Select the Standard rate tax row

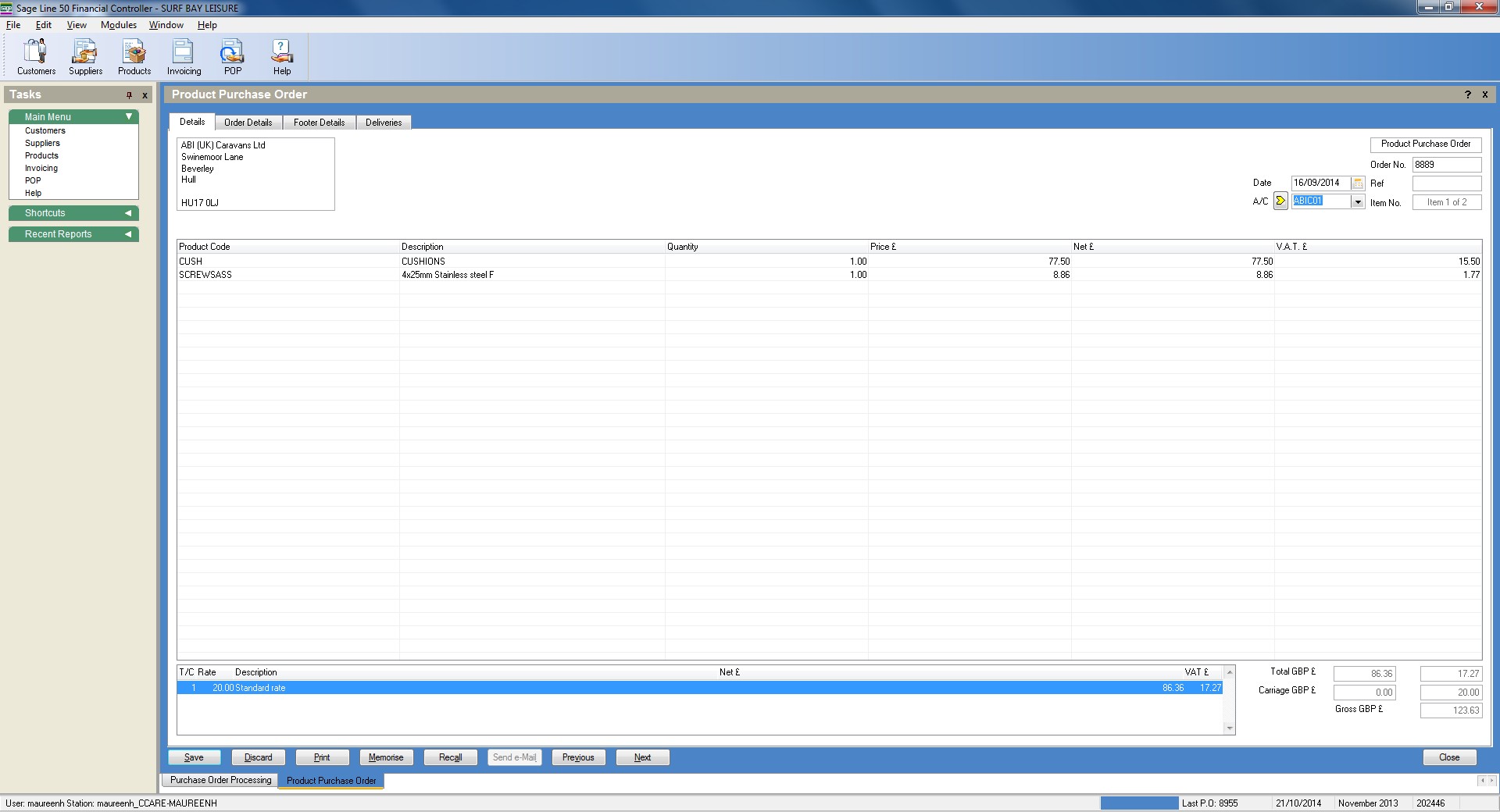[x=700, y=688]
